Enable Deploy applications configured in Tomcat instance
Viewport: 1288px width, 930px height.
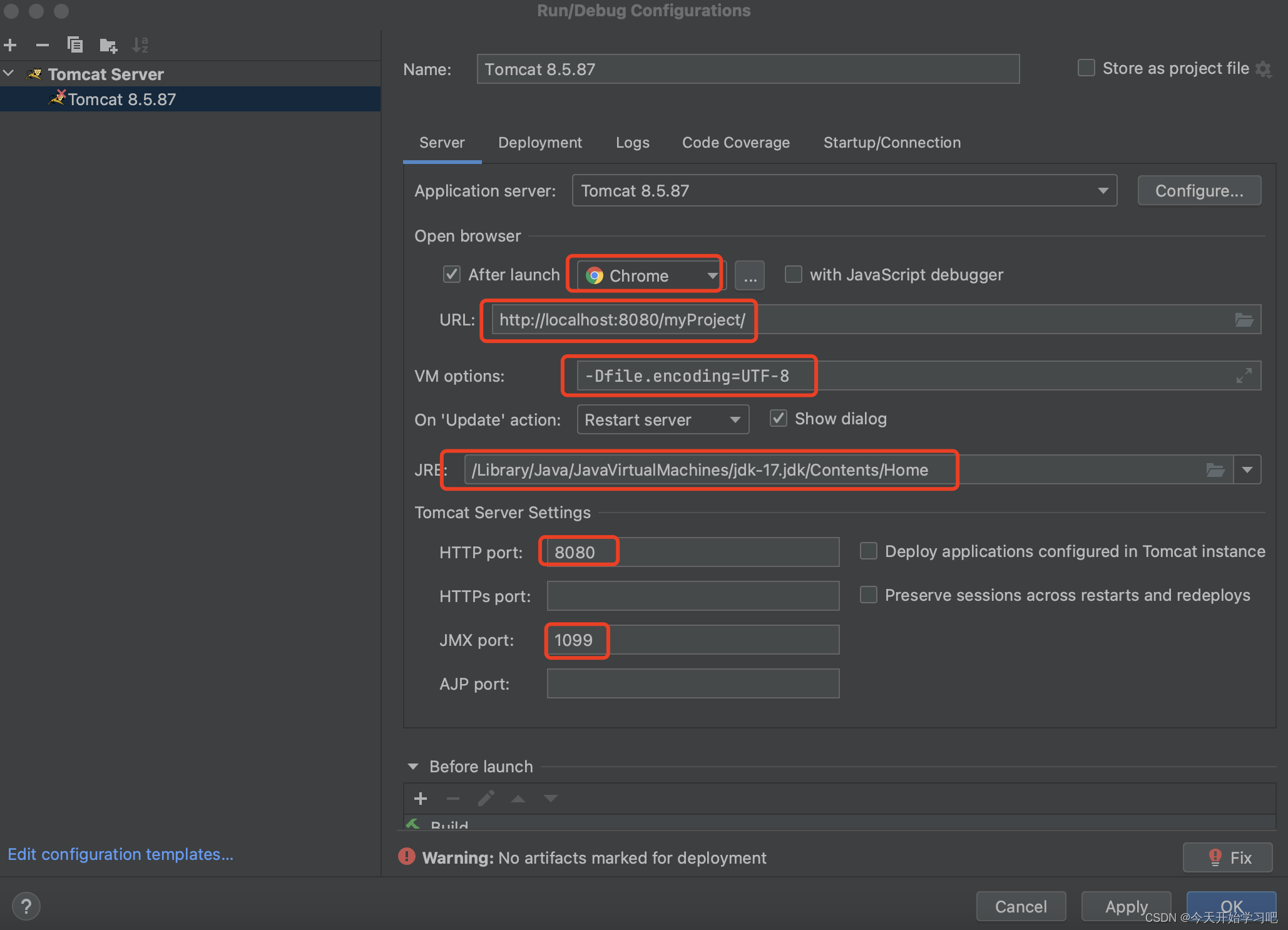tap(868, 551)
